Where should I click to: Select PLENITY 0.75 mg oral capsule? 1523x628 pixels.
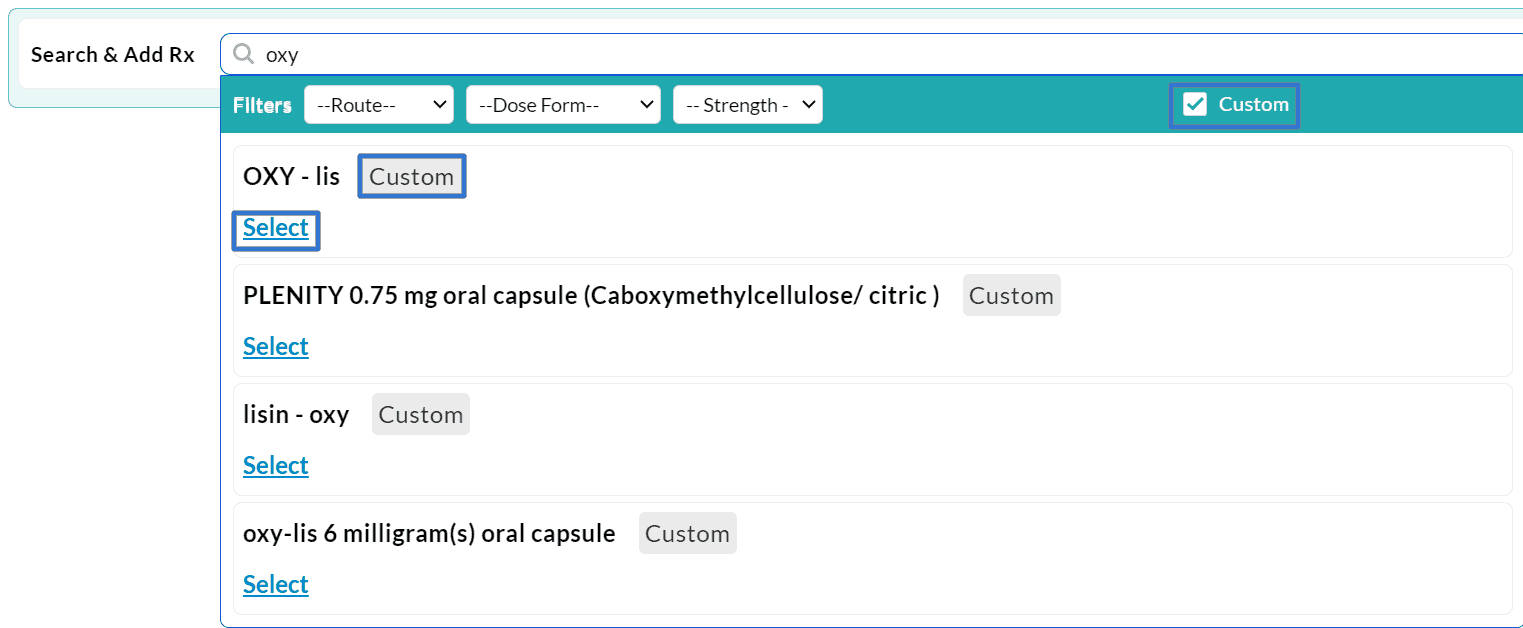[275, 346]
